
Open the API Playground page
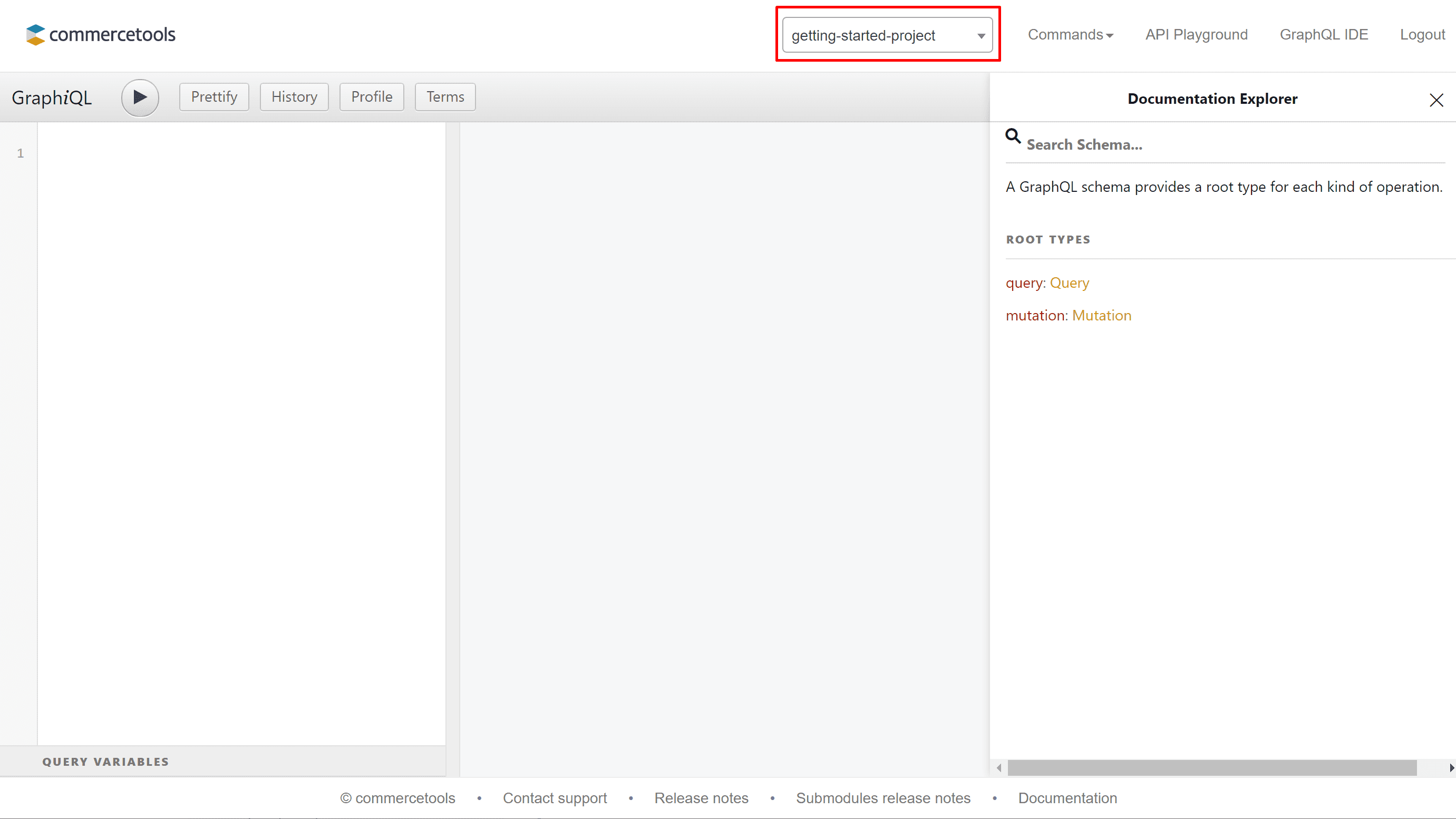click(x=1196, y=34)
